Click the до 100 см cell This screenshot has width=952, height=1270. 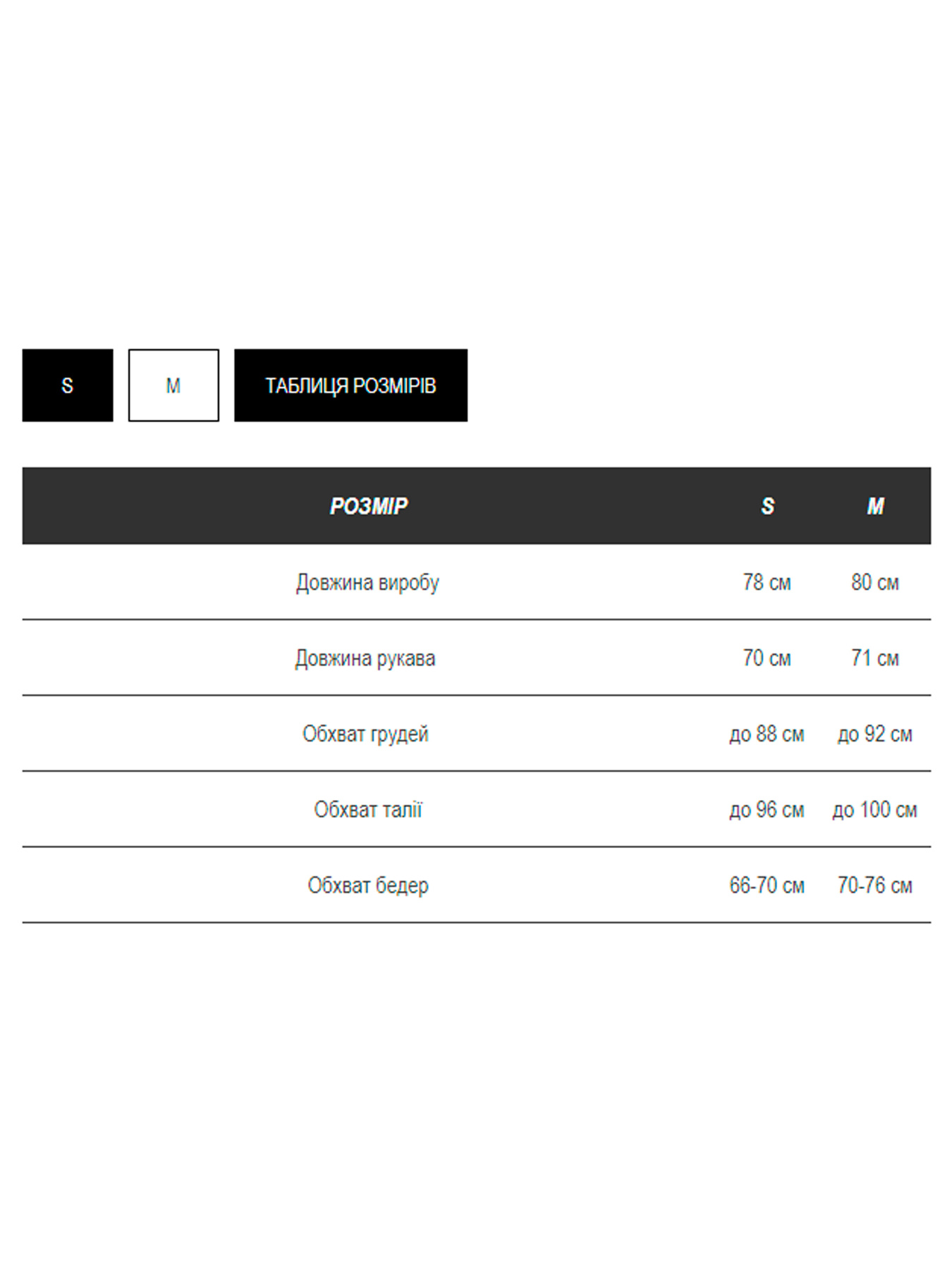[874, 809]
